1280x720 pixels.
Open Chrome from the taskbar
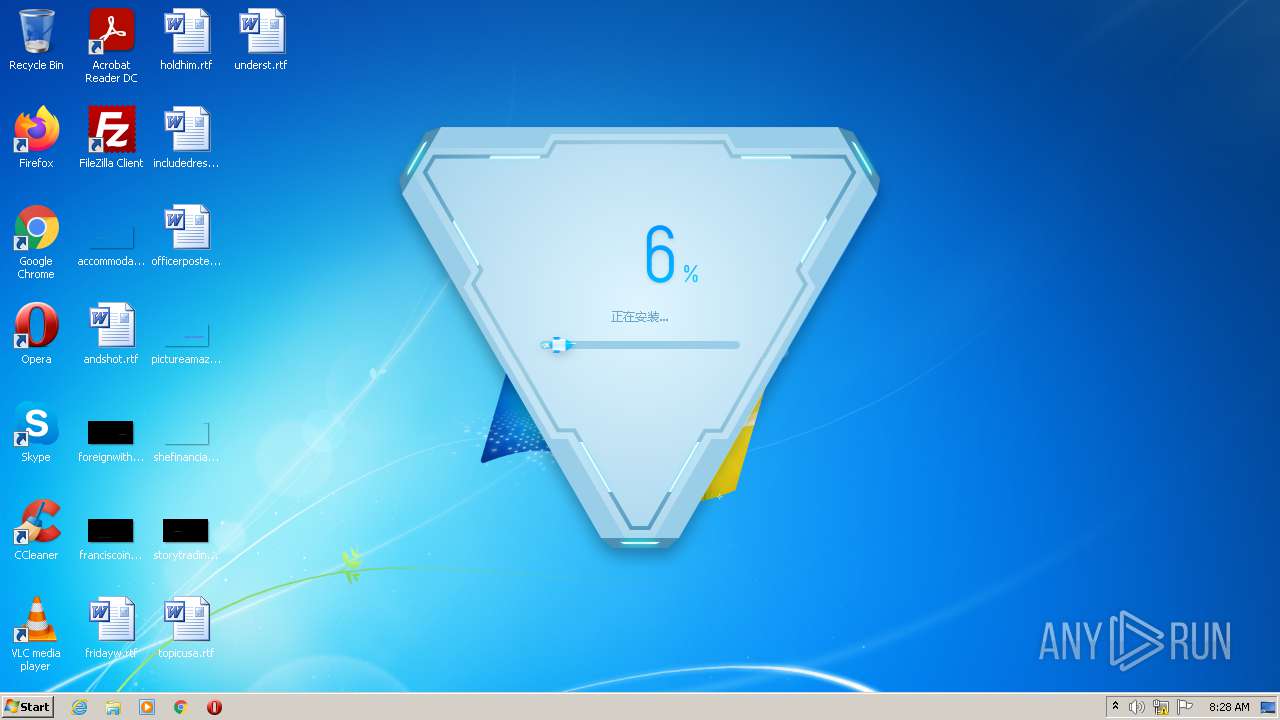181,707
